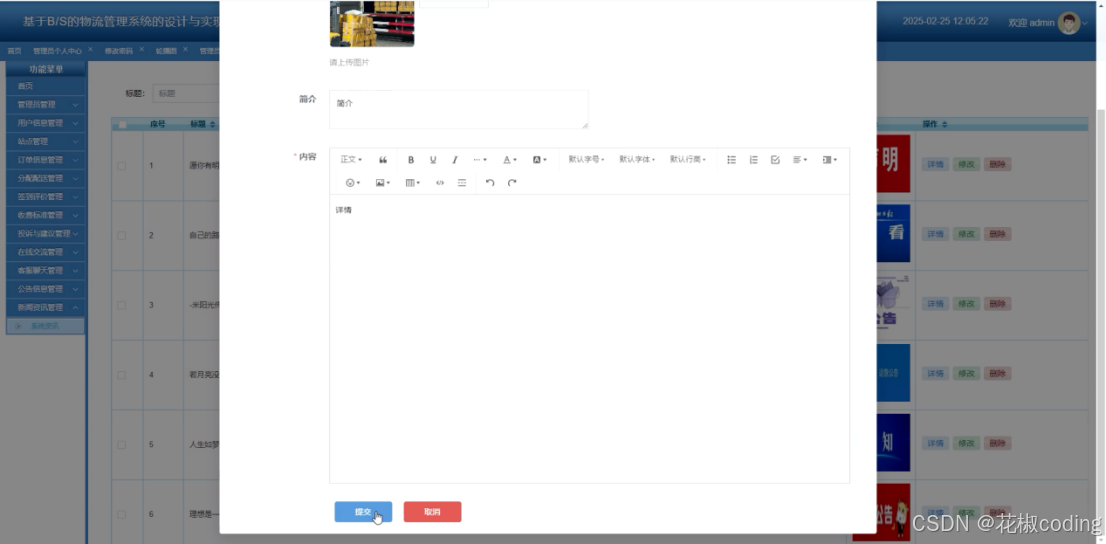
Task: Select the checkbox for row 3
Action: tap(121, 305)
